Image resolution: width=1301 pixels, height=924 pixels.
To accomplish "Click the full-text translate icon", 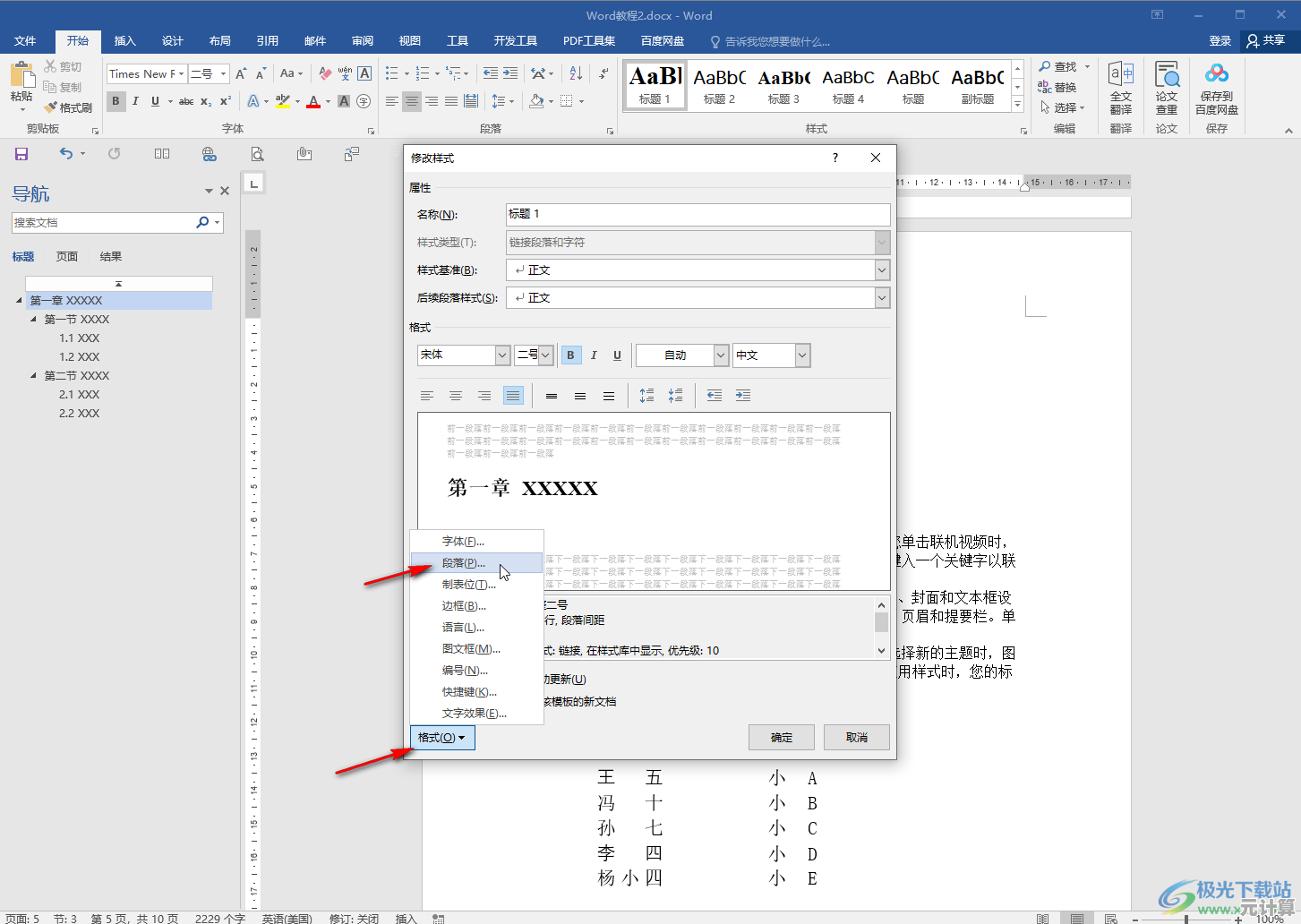I will point(1120,73).
